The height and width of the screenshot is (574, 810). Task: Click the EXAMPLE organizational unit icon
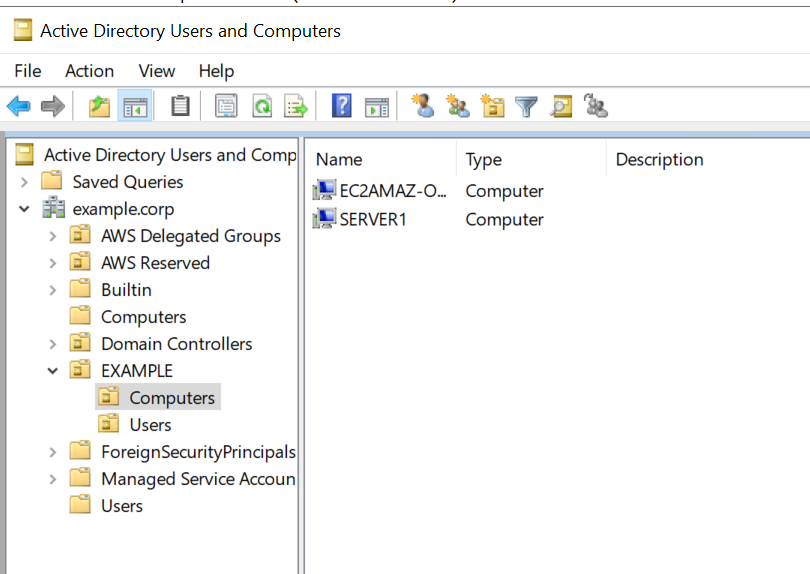coord(80,370)
